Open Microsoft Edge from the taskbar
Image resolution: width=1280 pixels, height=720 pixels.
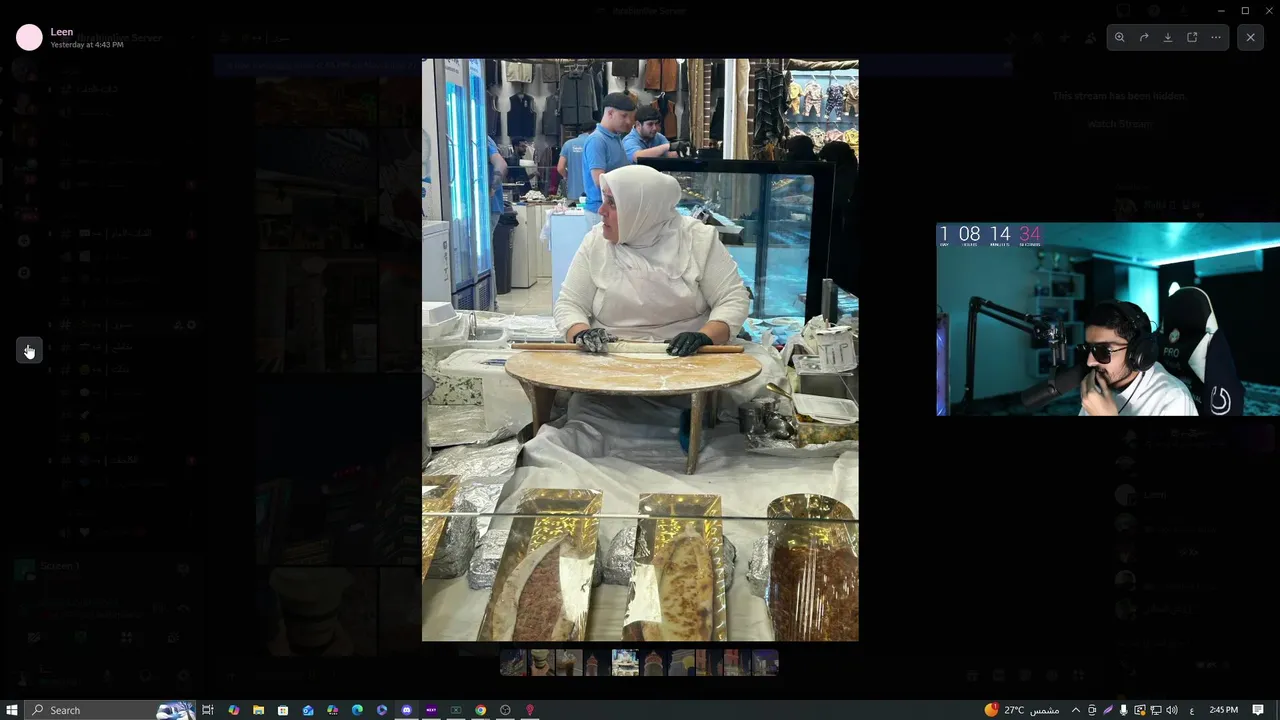click(357, 710)
